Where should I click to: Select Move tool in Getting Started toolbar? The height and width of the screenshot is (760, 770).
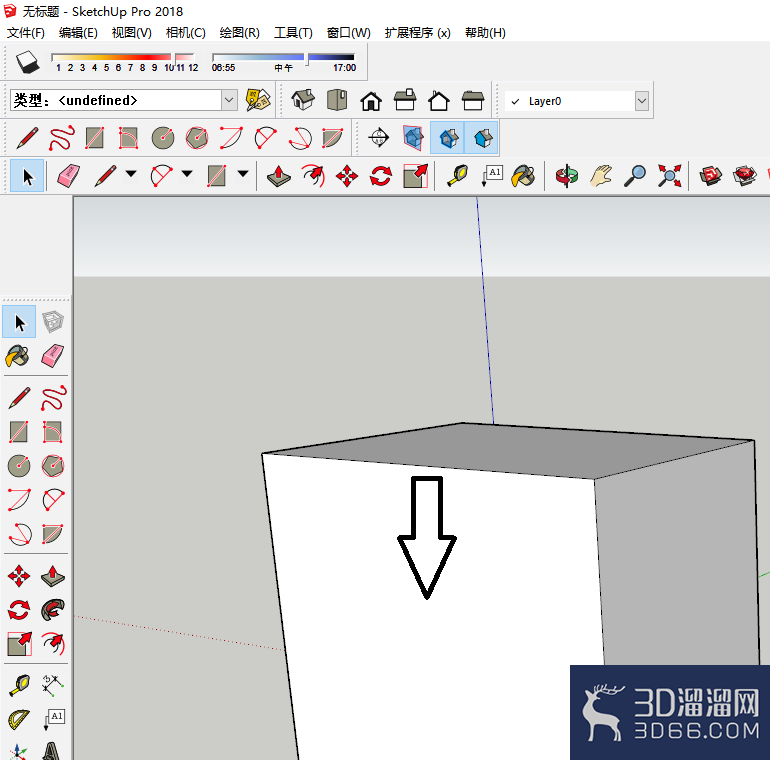[347, 176]
